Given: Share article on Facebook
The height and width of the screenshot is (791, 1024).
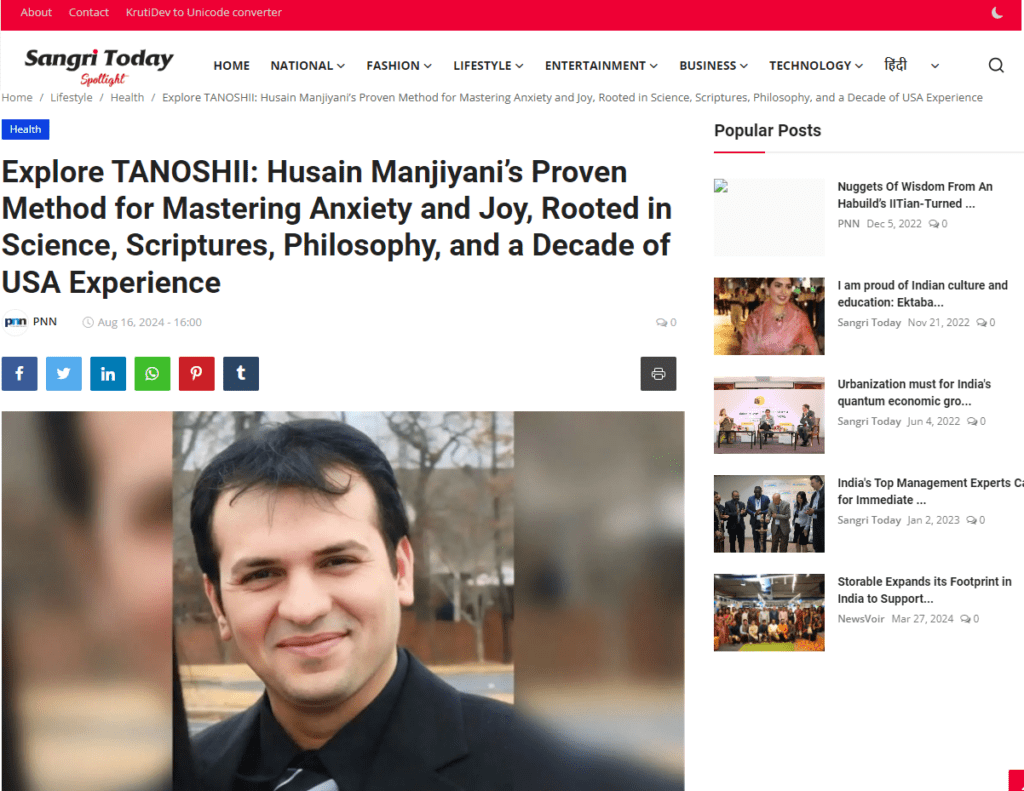Looking at the screenshot, I should 19,374.
